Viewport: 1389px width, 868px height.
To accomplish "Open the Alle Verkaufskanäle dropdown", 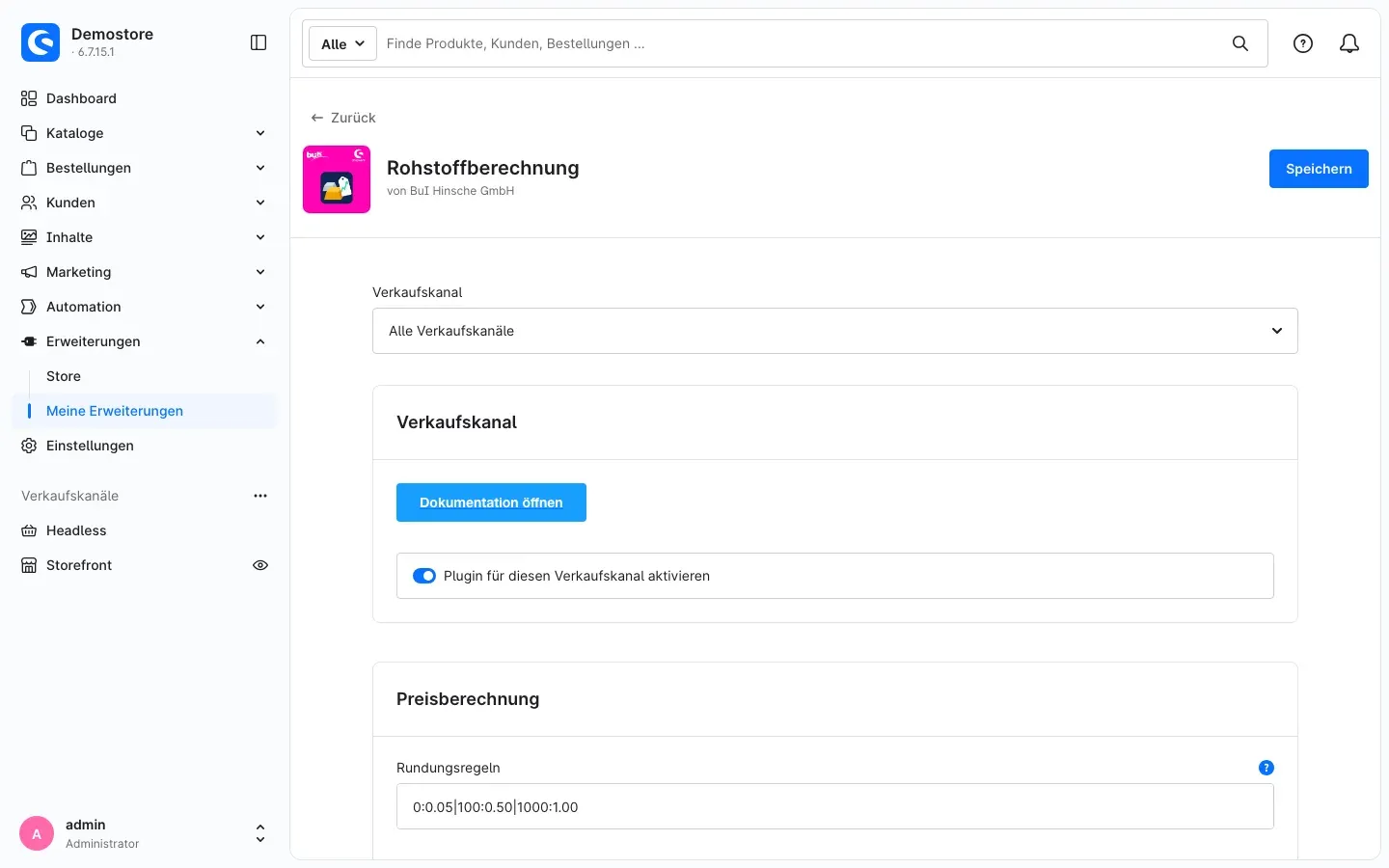I will [835, 331].
